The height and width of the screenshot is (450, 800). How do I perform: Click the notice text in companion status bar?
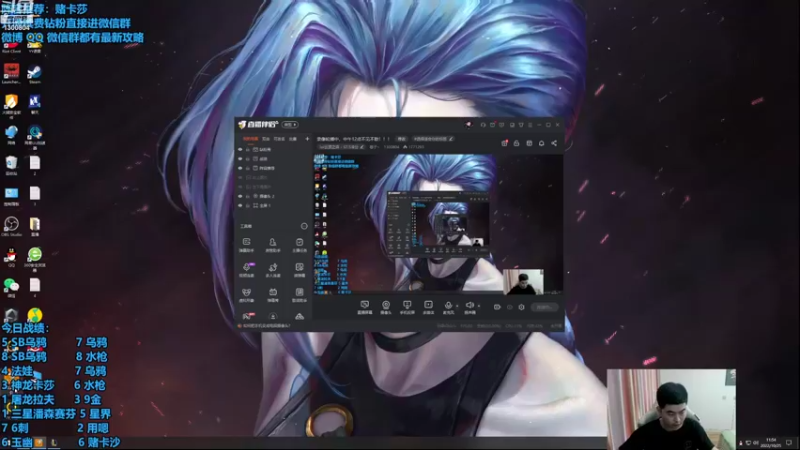(x=266, y=326)
